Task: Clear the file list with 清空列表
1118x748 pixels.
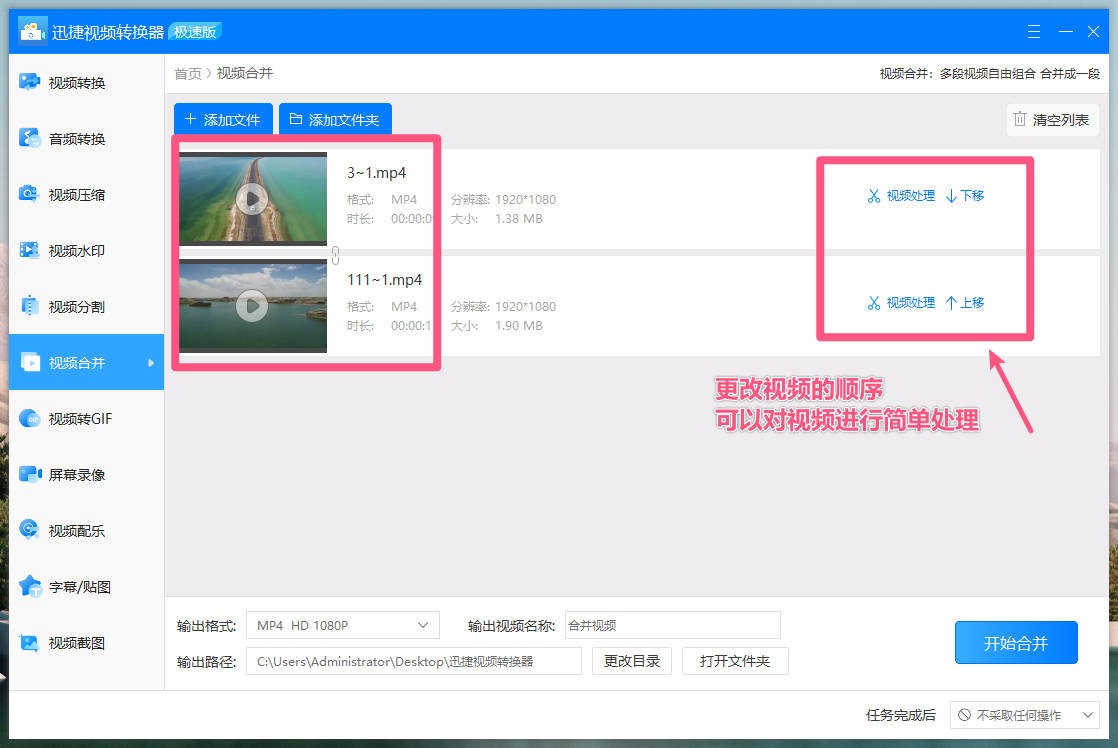Action: point(1052,119)
